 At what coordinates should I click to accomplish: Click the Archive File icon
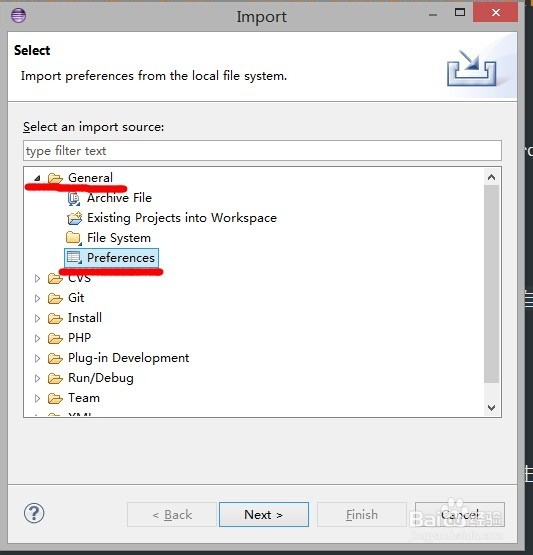tap(74, 198)
